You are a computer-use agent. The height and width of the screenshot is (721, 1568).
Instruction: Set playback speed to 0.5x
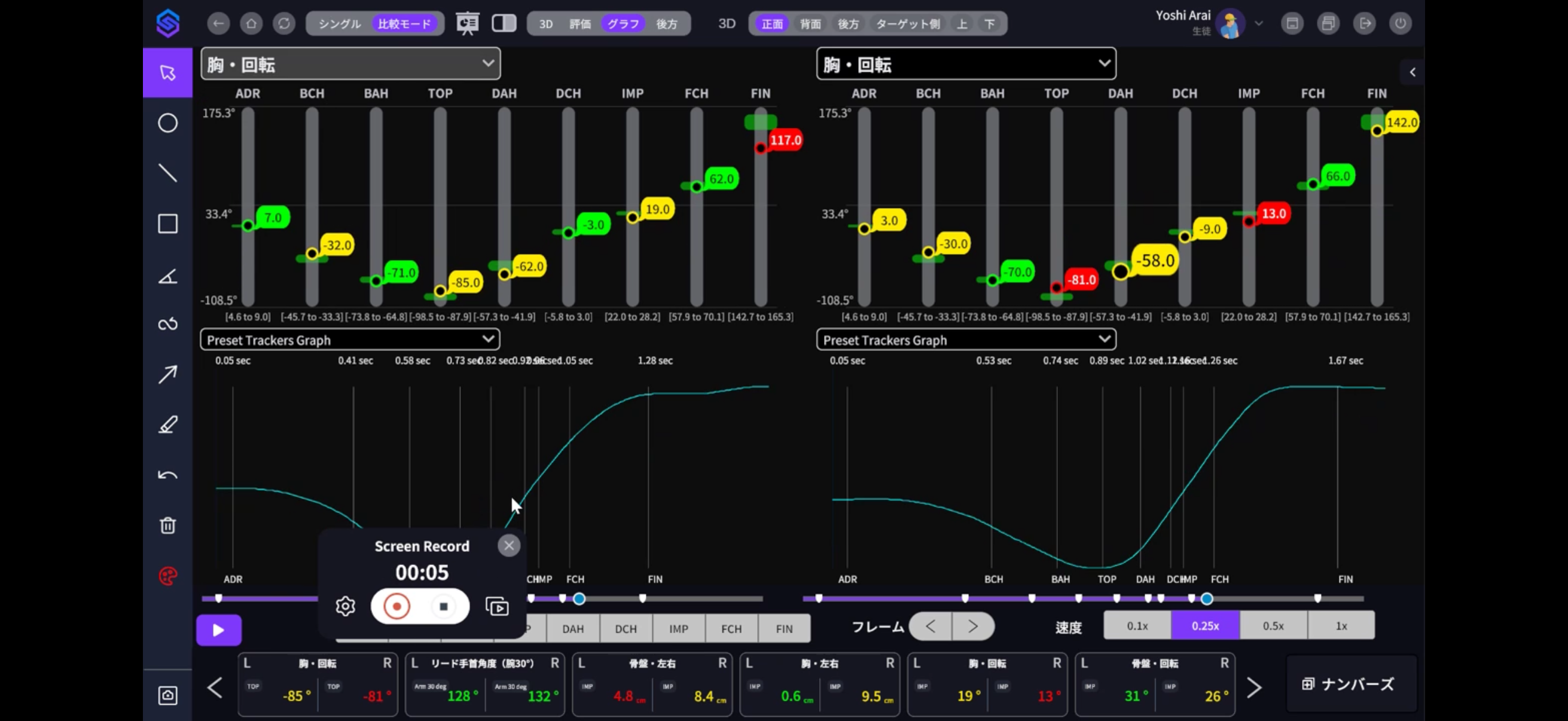[x=1273, y=625]
